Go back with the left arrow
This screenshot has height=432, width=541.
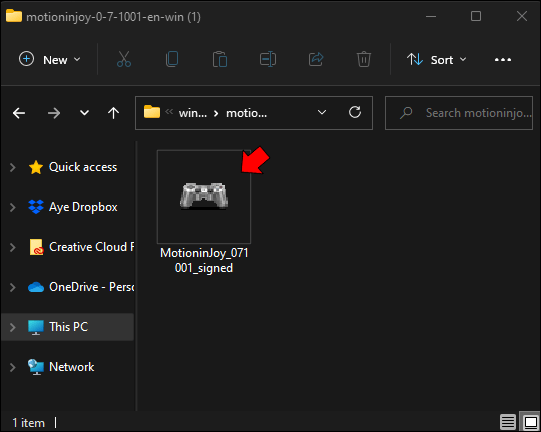click(19, 113)
